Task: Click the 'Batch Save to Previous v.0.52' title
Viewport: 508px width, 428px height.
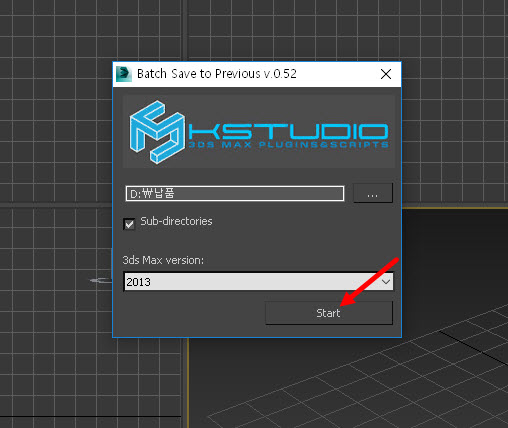Action: point(217,74)
